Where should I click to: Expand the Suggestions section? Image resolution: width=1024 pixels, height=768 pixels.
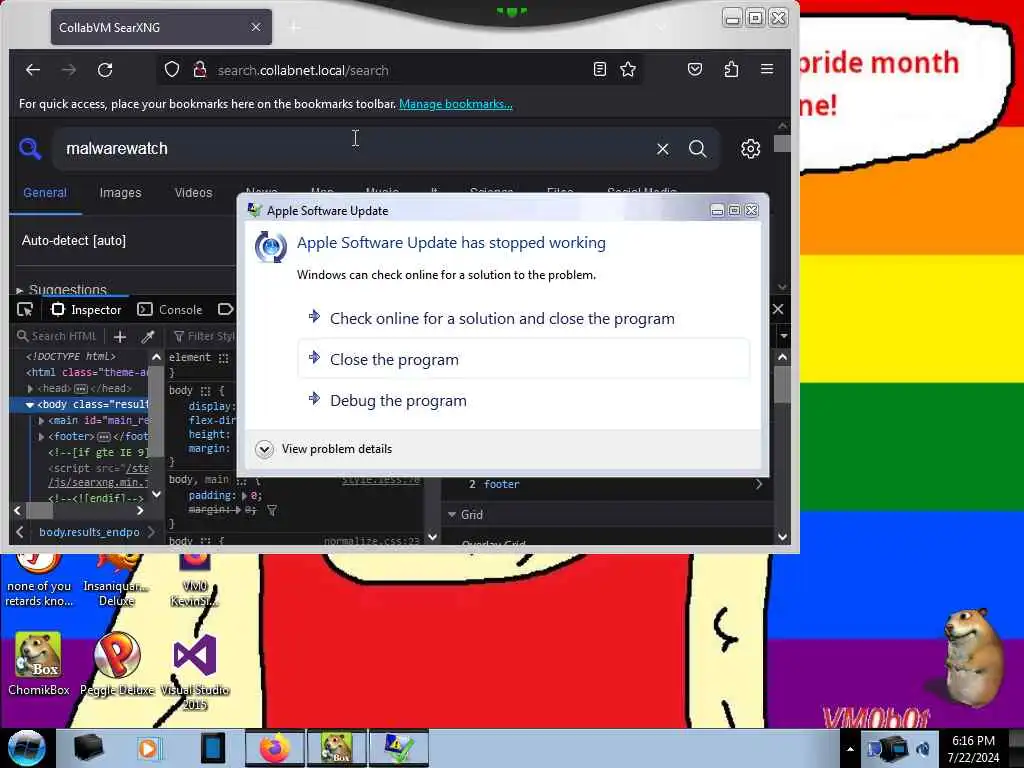tap(62, 289)
